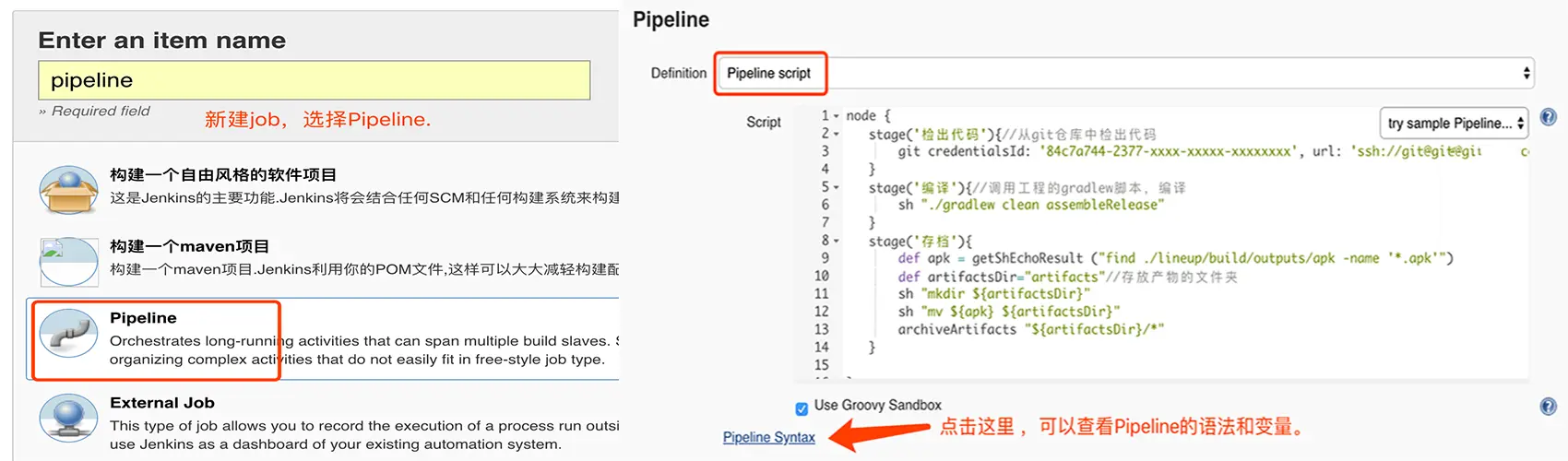Open the Definition Pipeline script dropdown
Viewport: 1568px width, 461px height.
tap(1125, 73)
